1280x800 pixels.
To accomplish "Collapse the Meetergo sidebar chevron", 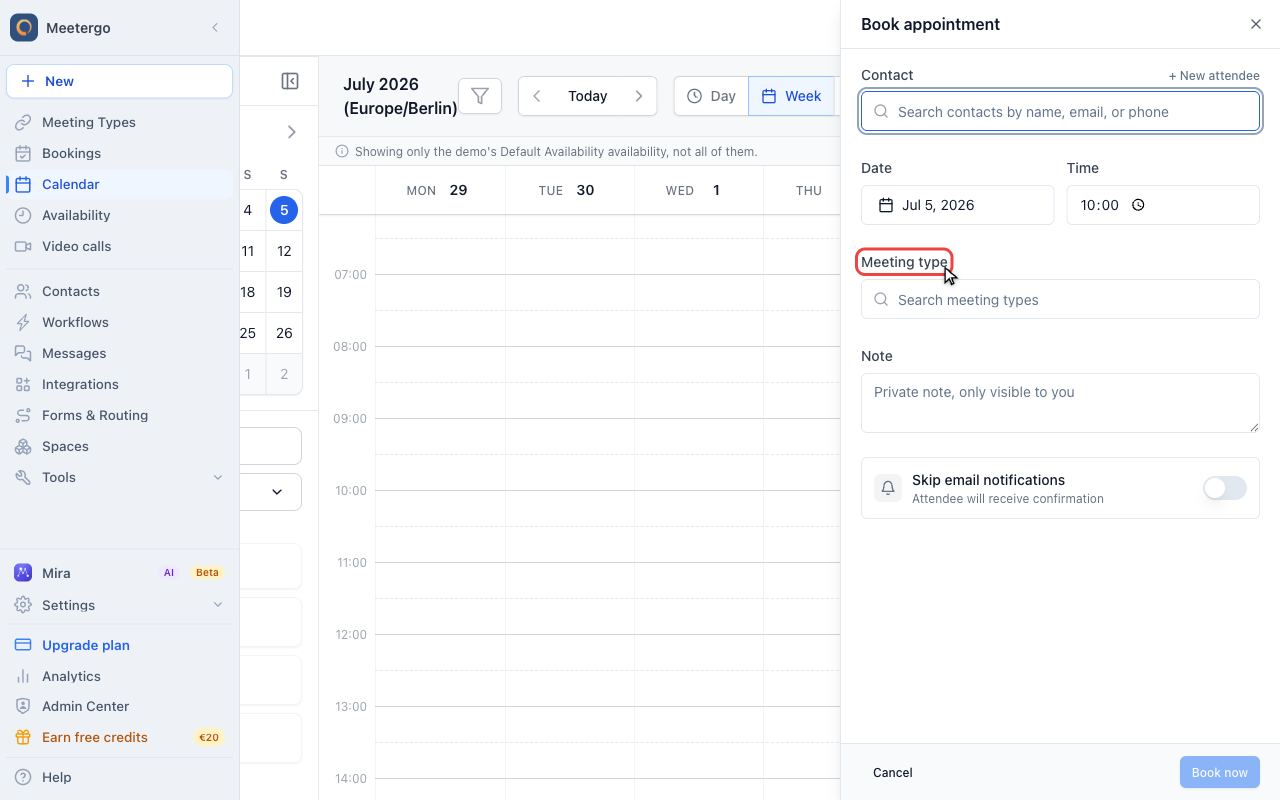I will [x=215, y=28].
